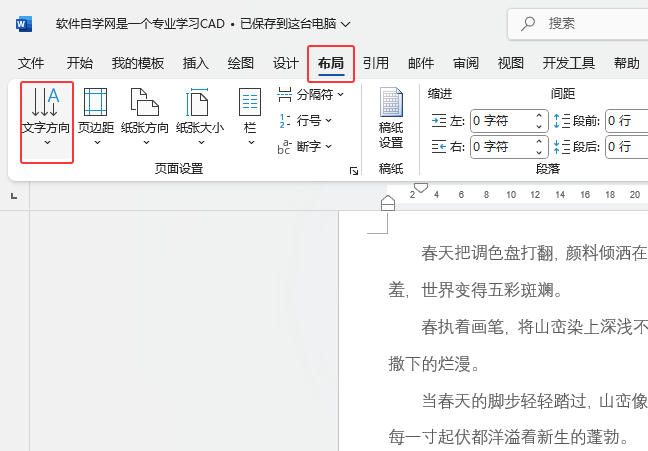The width and height of the screenshot is (648, 451).
Task: Click the 段后 spacing 0 行 field
Action: (627, 147)
